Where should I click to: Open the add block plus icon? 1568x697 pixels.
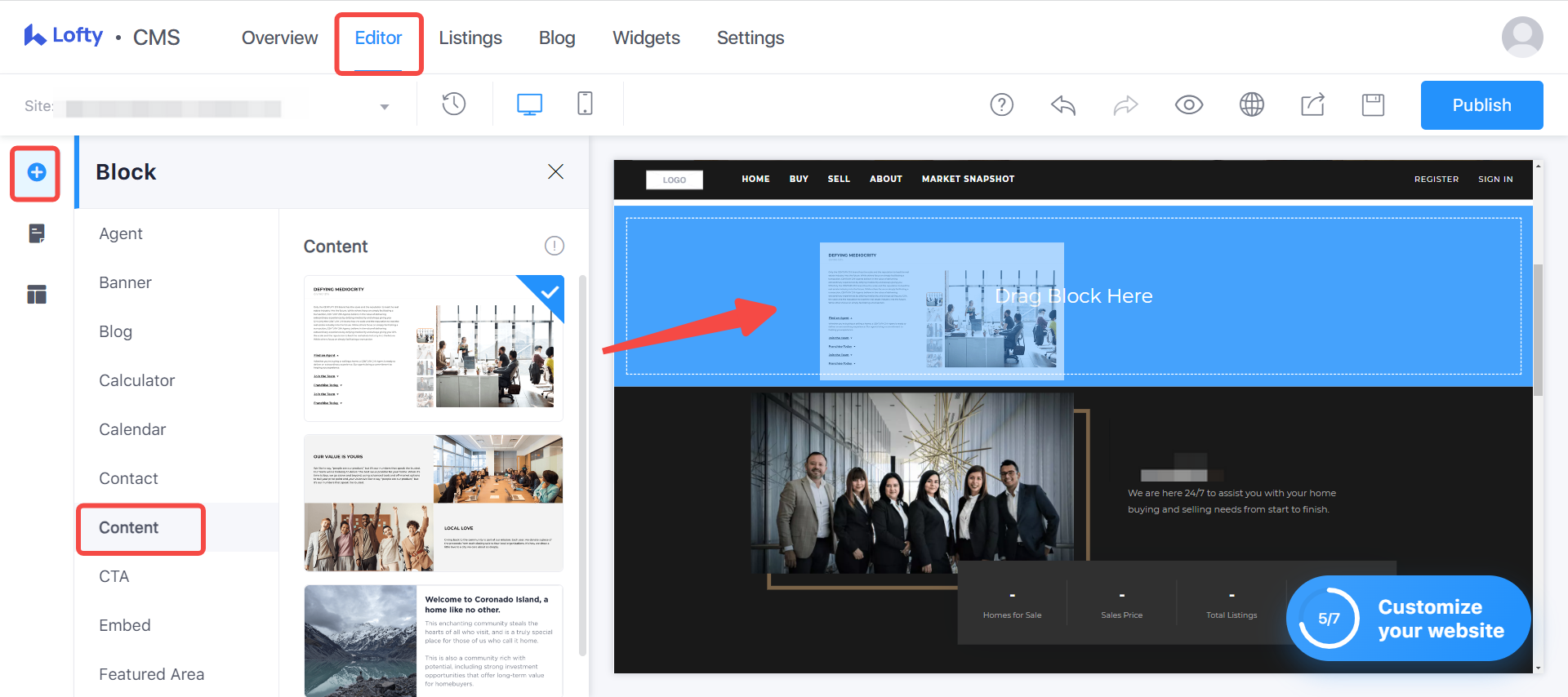36,172
